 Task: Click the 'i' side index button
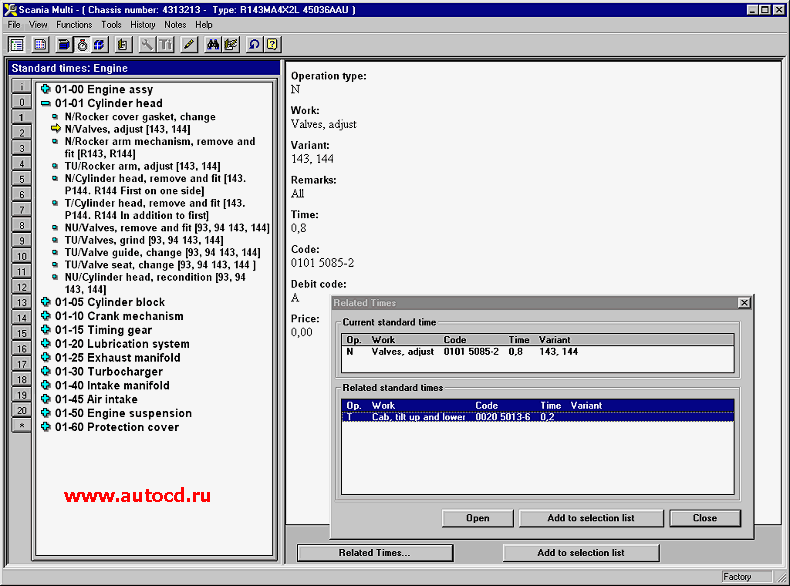click(22, 87)
